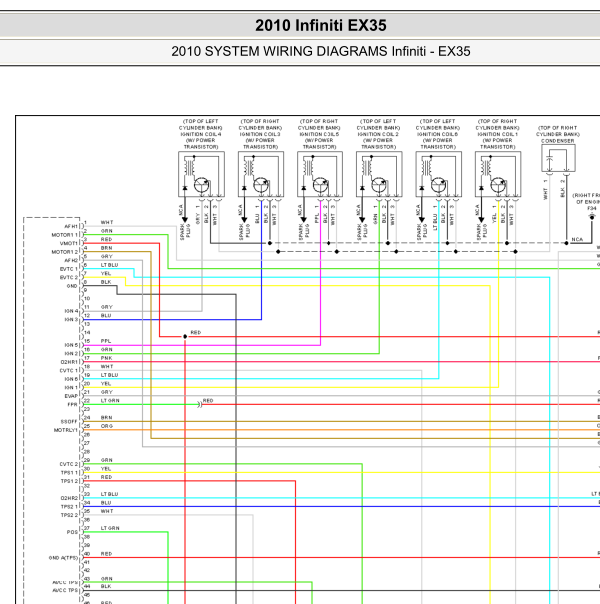Click the IGN 2 pin label

pyautogui.click(x=71, y=354)
